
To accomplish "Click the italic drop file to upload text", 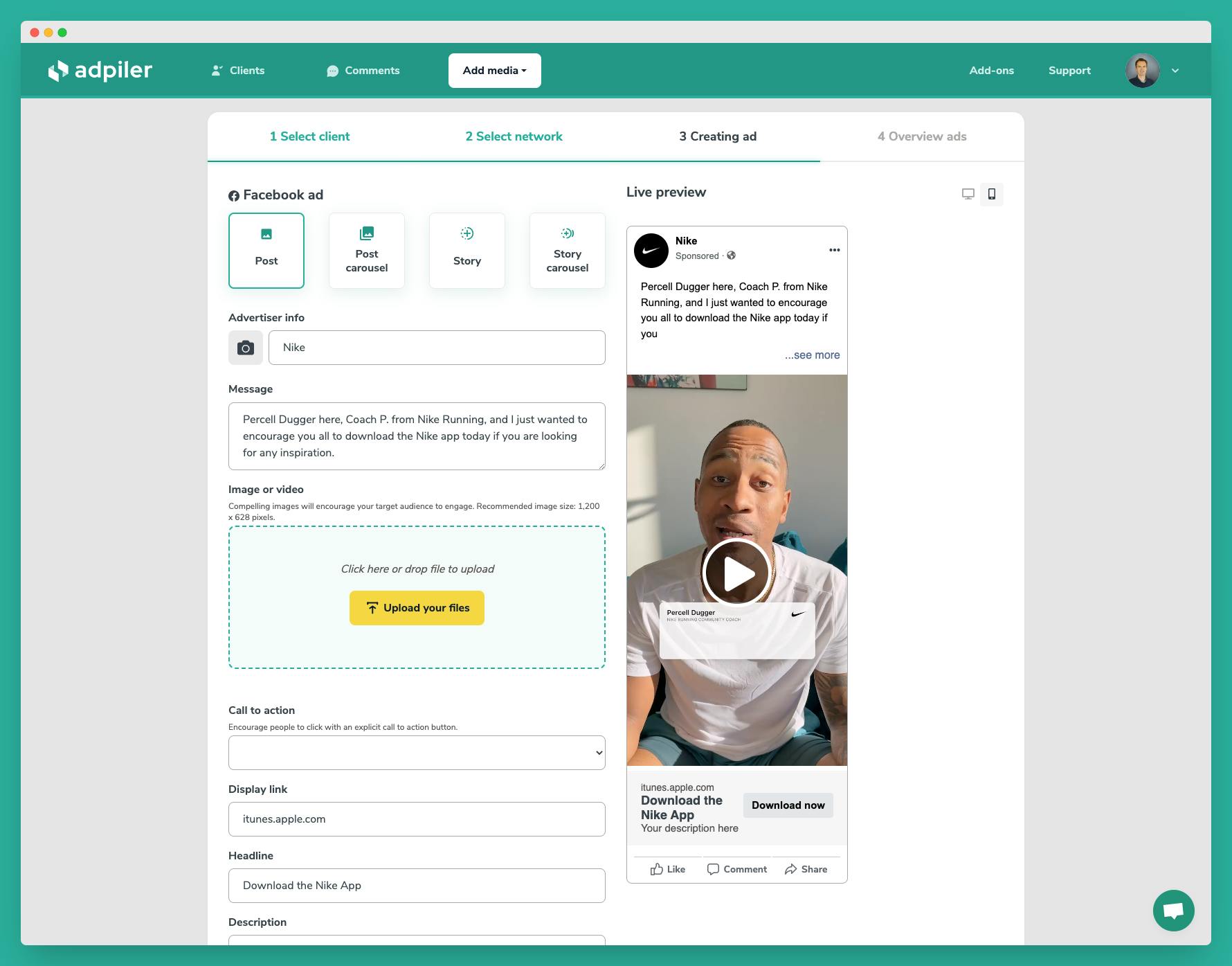I will coord(417,569).
